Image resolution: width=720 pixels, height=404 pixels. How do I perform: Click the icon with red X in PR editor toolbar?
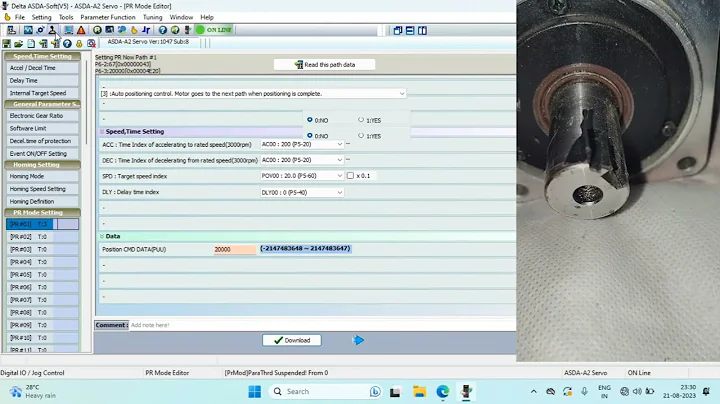91,44
